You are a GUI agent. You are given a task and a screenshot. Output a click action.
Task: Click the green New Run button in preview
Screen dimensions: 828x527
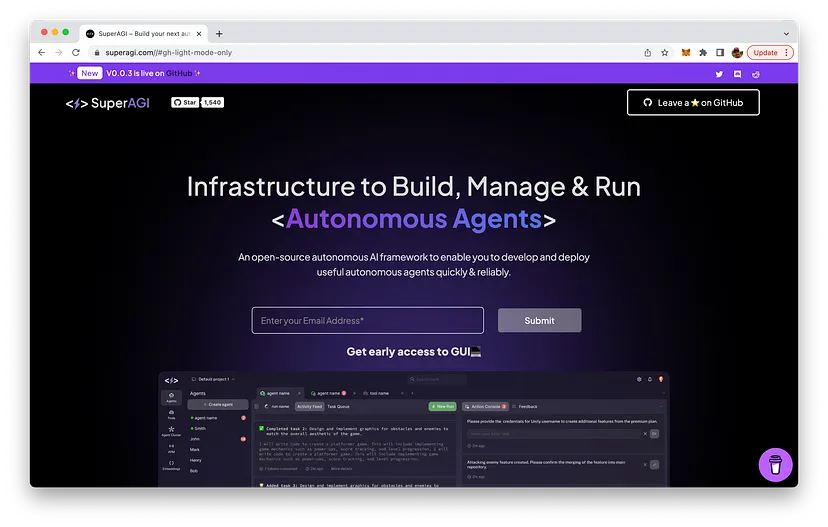442,407
